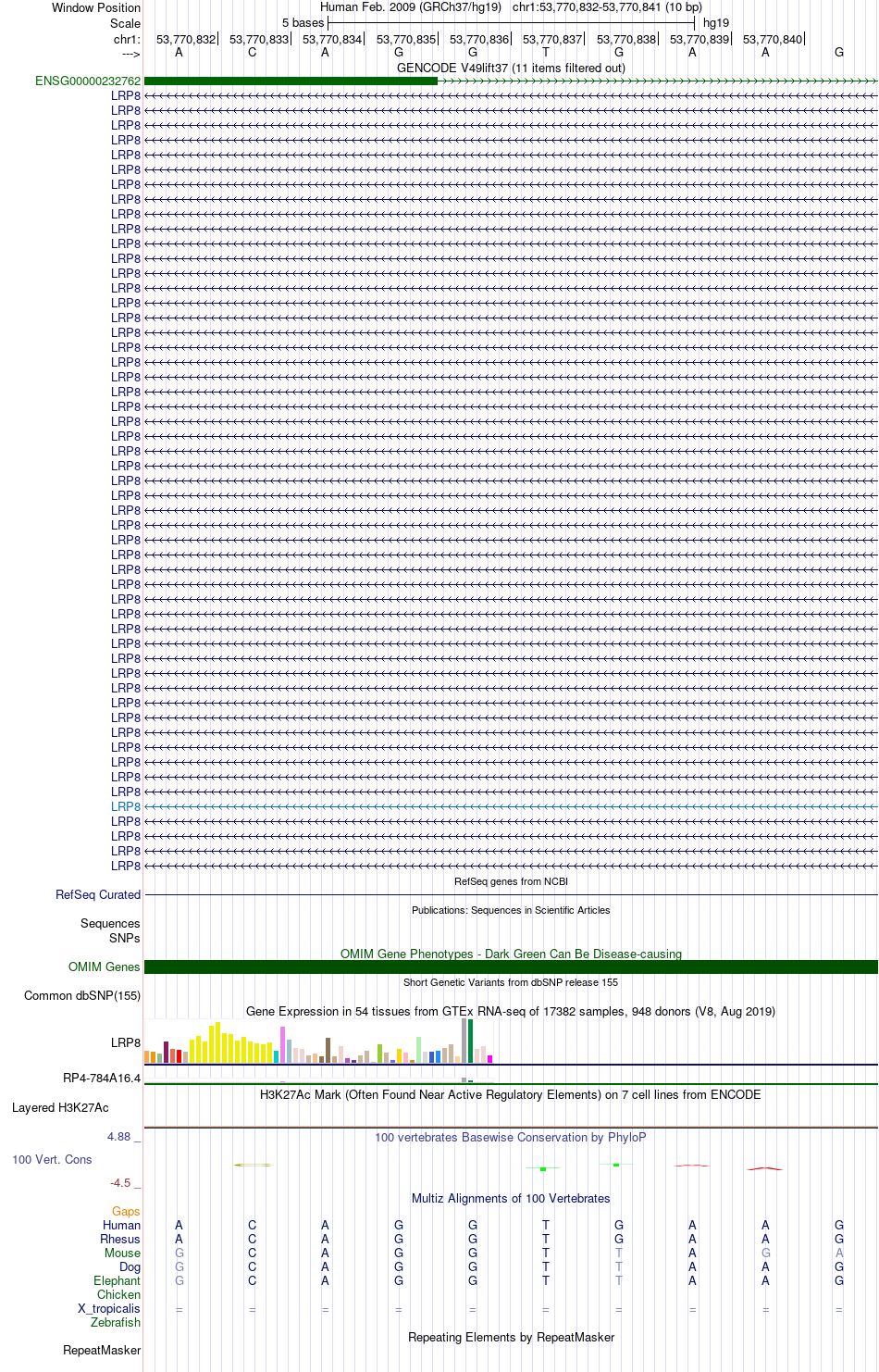Click the Basewise Conservation by PhyloP title
This screenshot has height=1372, width=879.
click(x=511, y=1138)
